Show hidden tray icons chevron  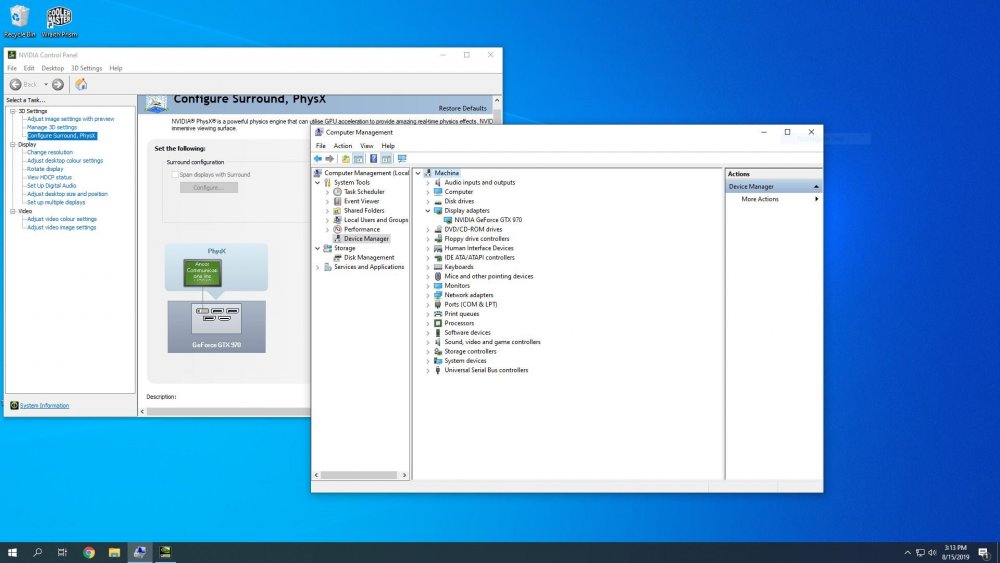point(907,552)
